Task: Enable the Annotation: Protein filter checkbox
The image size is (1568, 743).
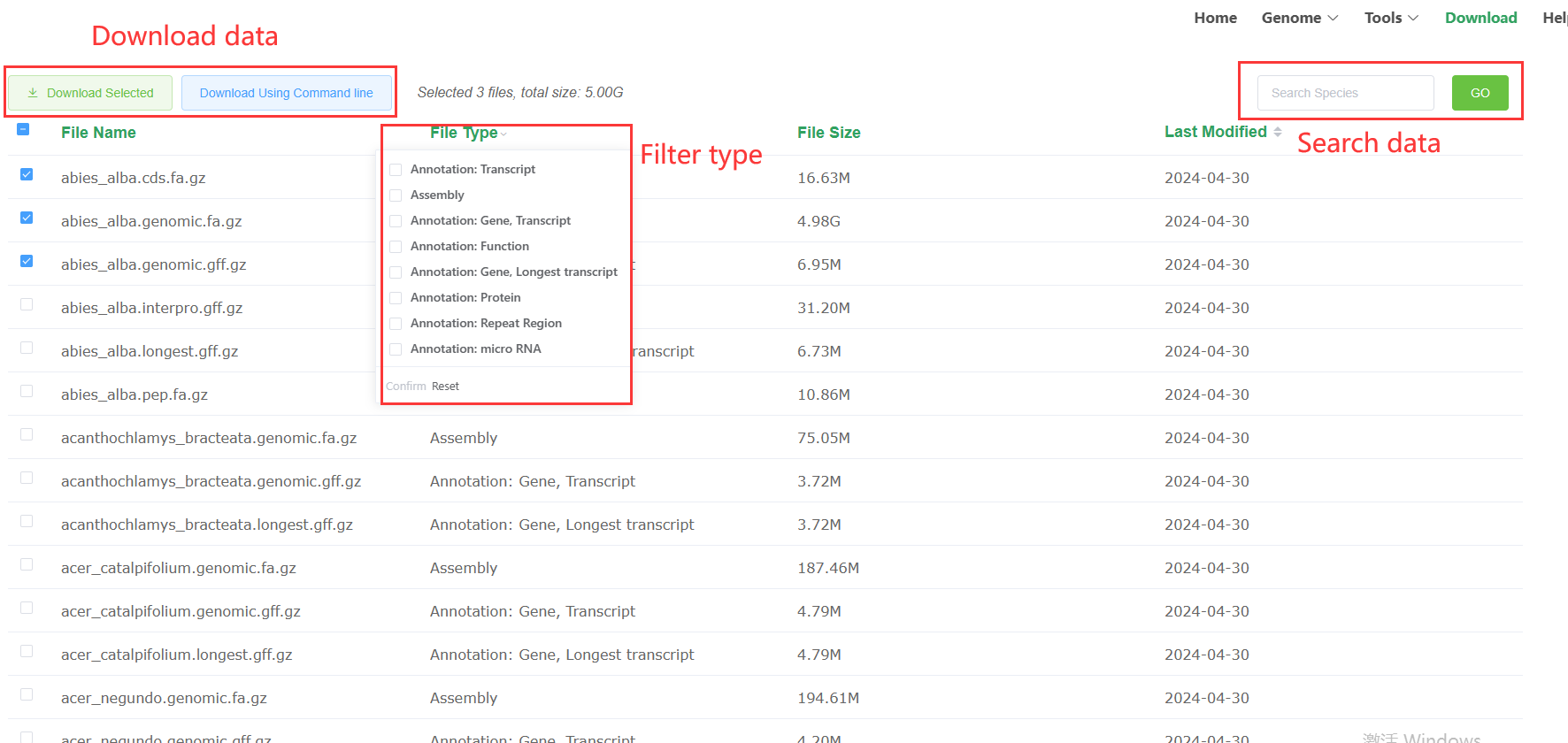Action: [396, 298]
